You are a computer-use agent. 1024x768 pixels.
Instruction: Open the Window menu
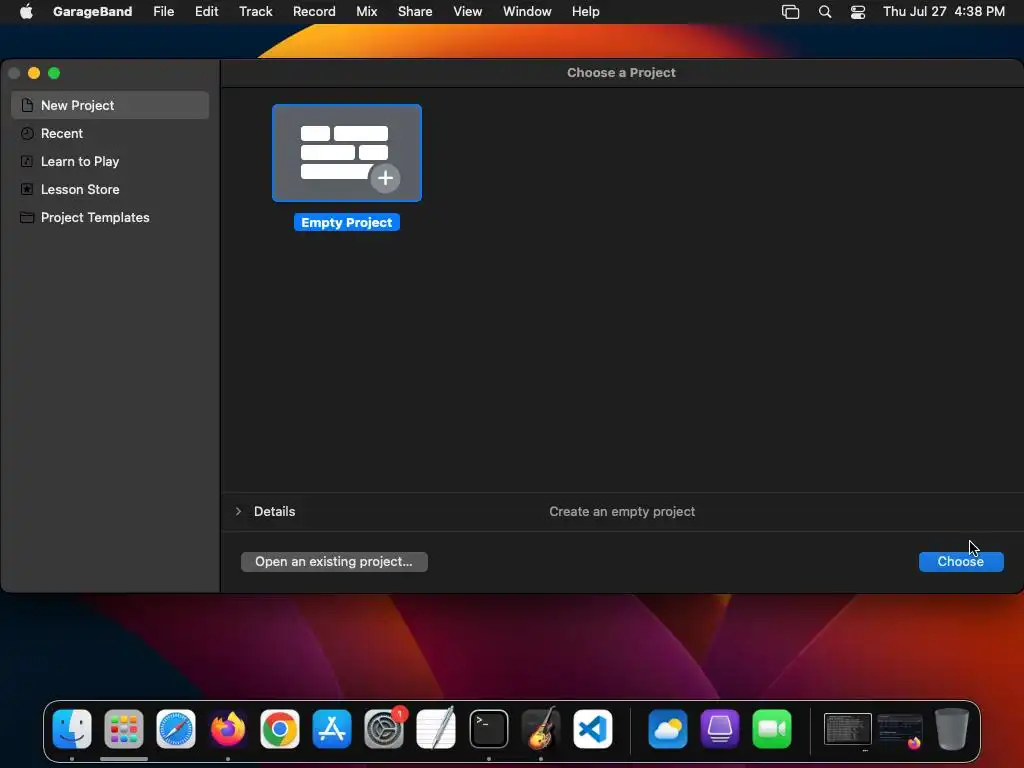click(527, 11)
